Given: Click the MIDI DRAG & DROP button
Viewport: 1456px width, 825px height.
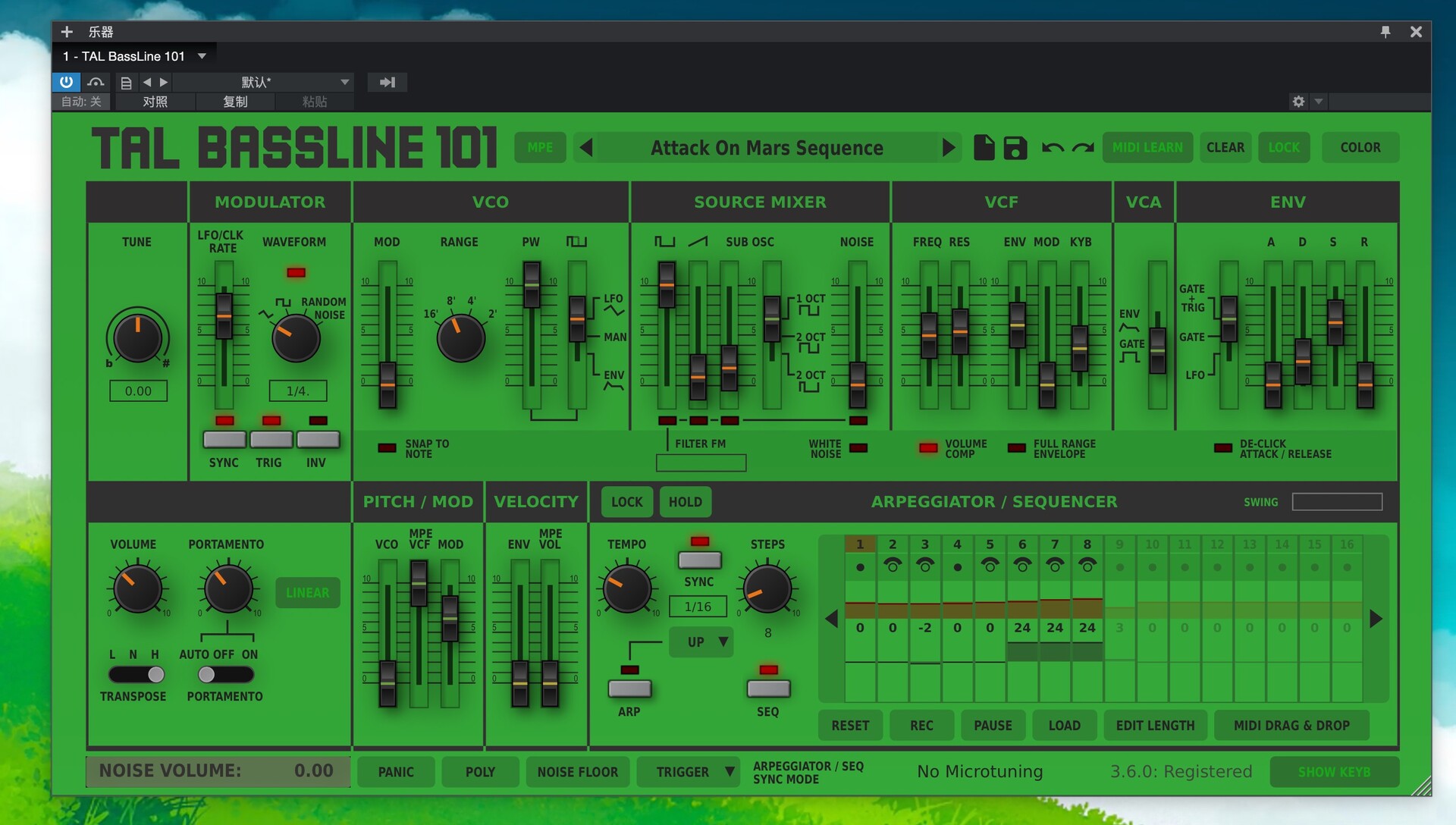Looking at the screenshot, I should (1291, 726).
